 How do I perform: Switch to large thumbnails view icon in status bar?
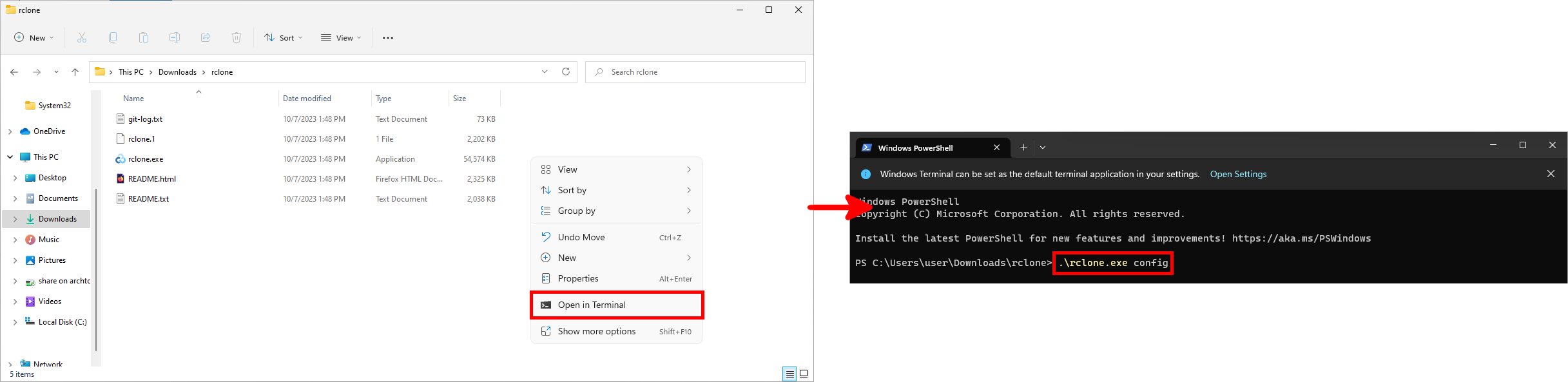(x=804, y=374)
